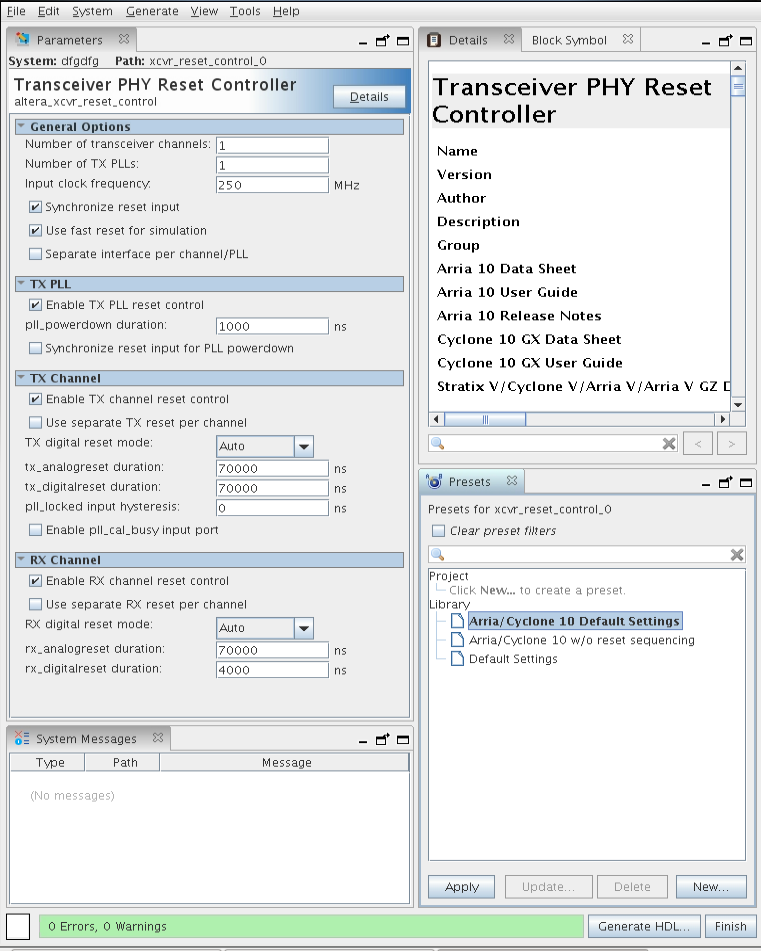Go to the previous search result in Details

(x=698, y=444)
